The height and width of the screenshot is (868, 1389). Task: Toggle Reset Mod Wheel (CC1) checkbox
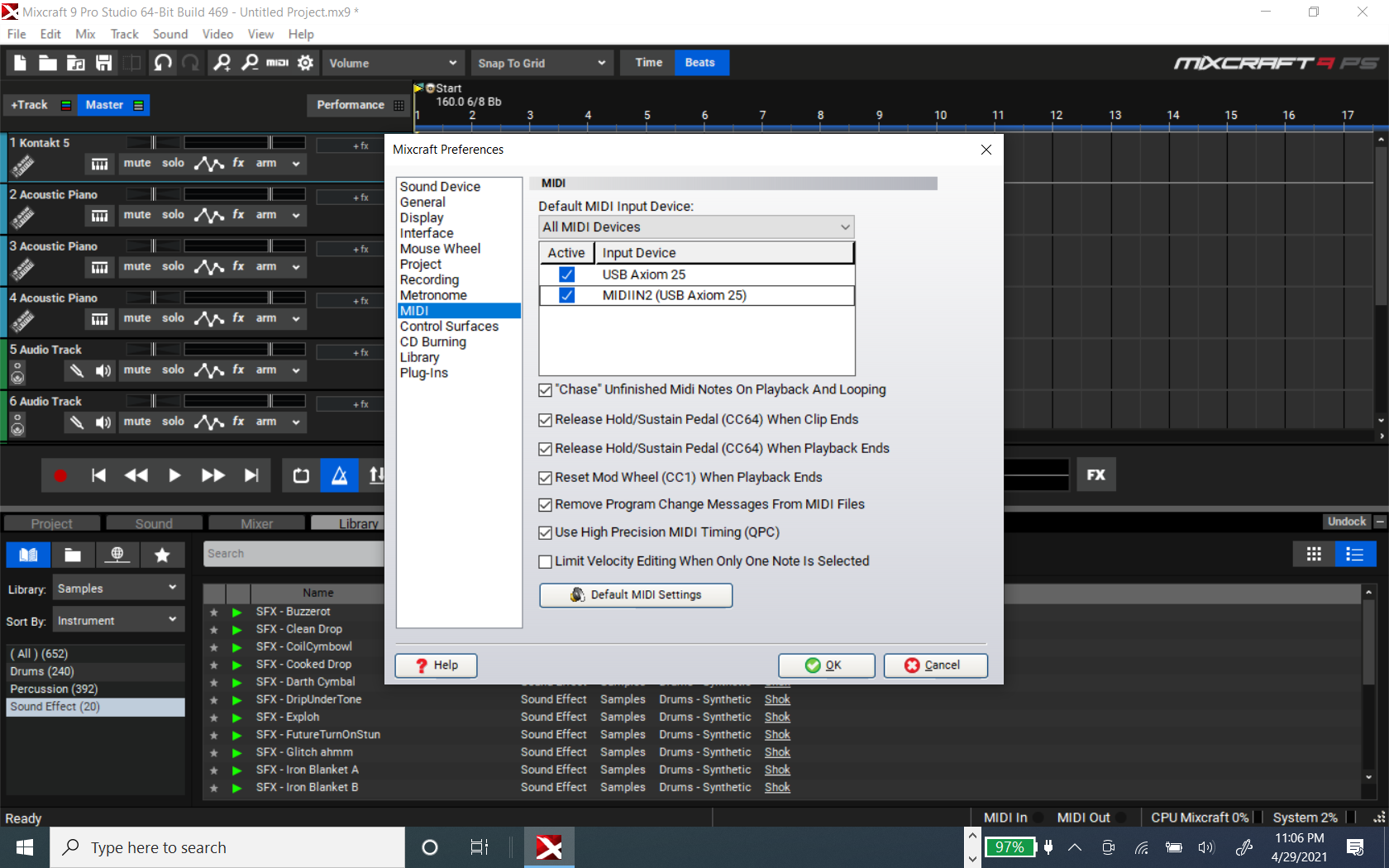545,478
